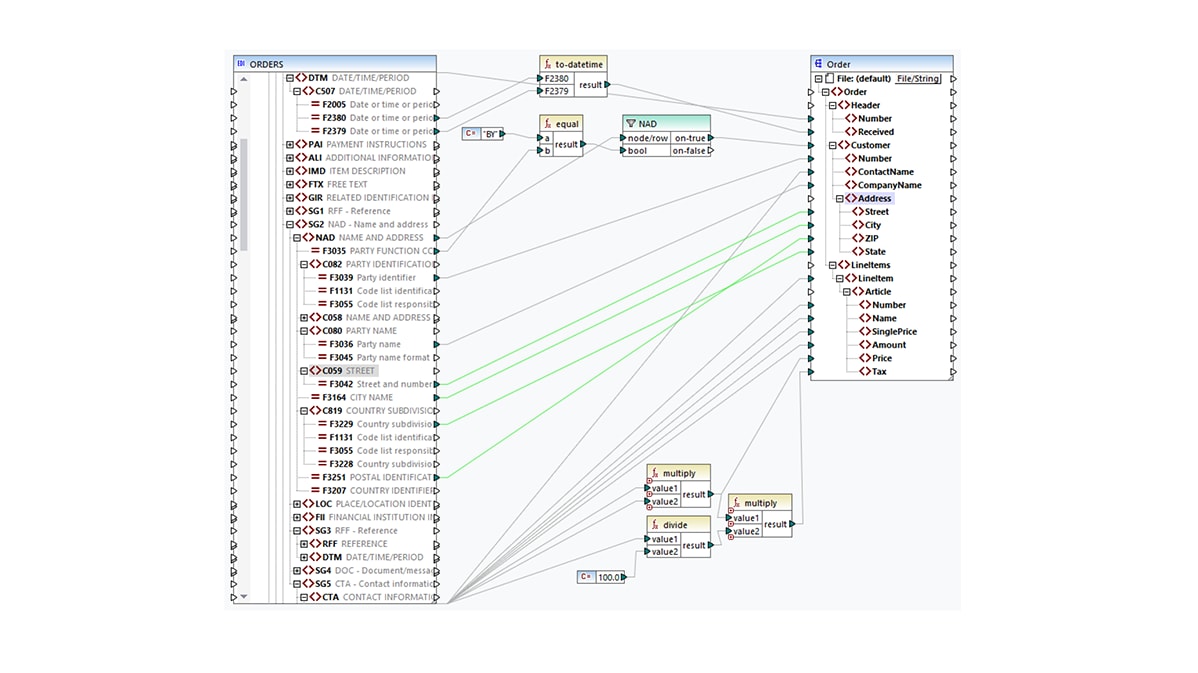Collapse the SG2 NAD Name and address node

point(290,225)
